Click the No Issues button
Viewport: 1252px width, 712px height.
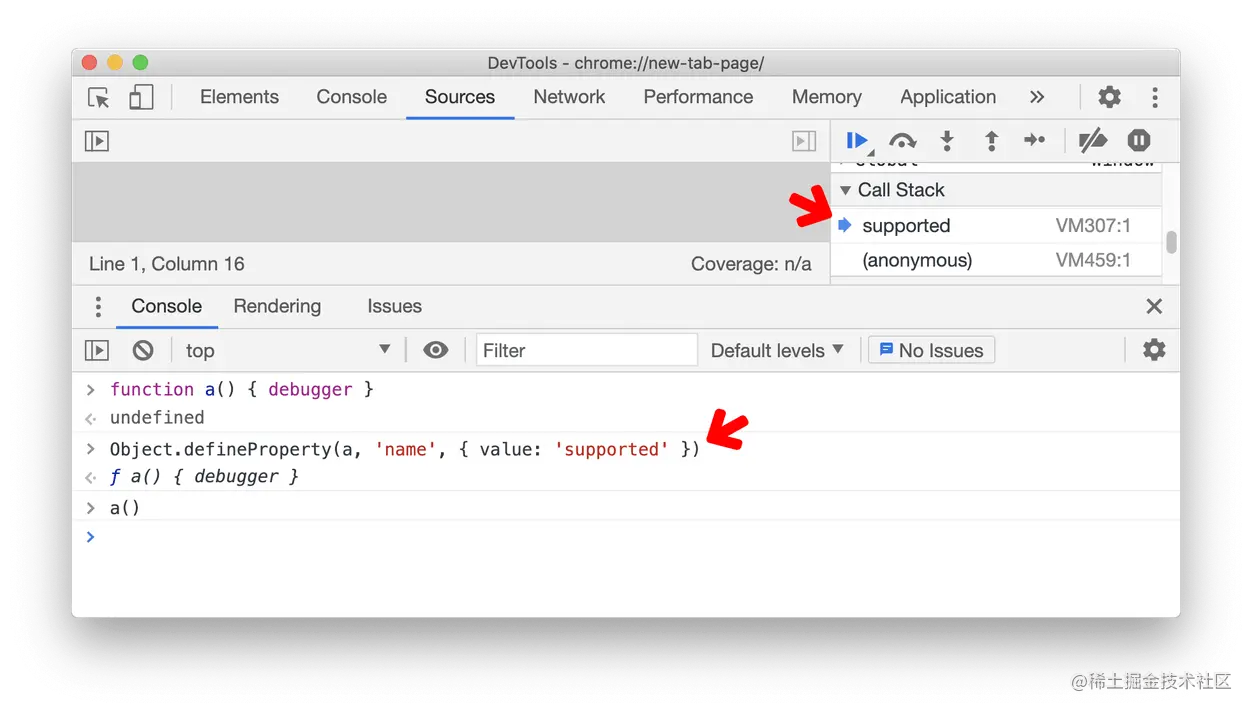point(931,350)
